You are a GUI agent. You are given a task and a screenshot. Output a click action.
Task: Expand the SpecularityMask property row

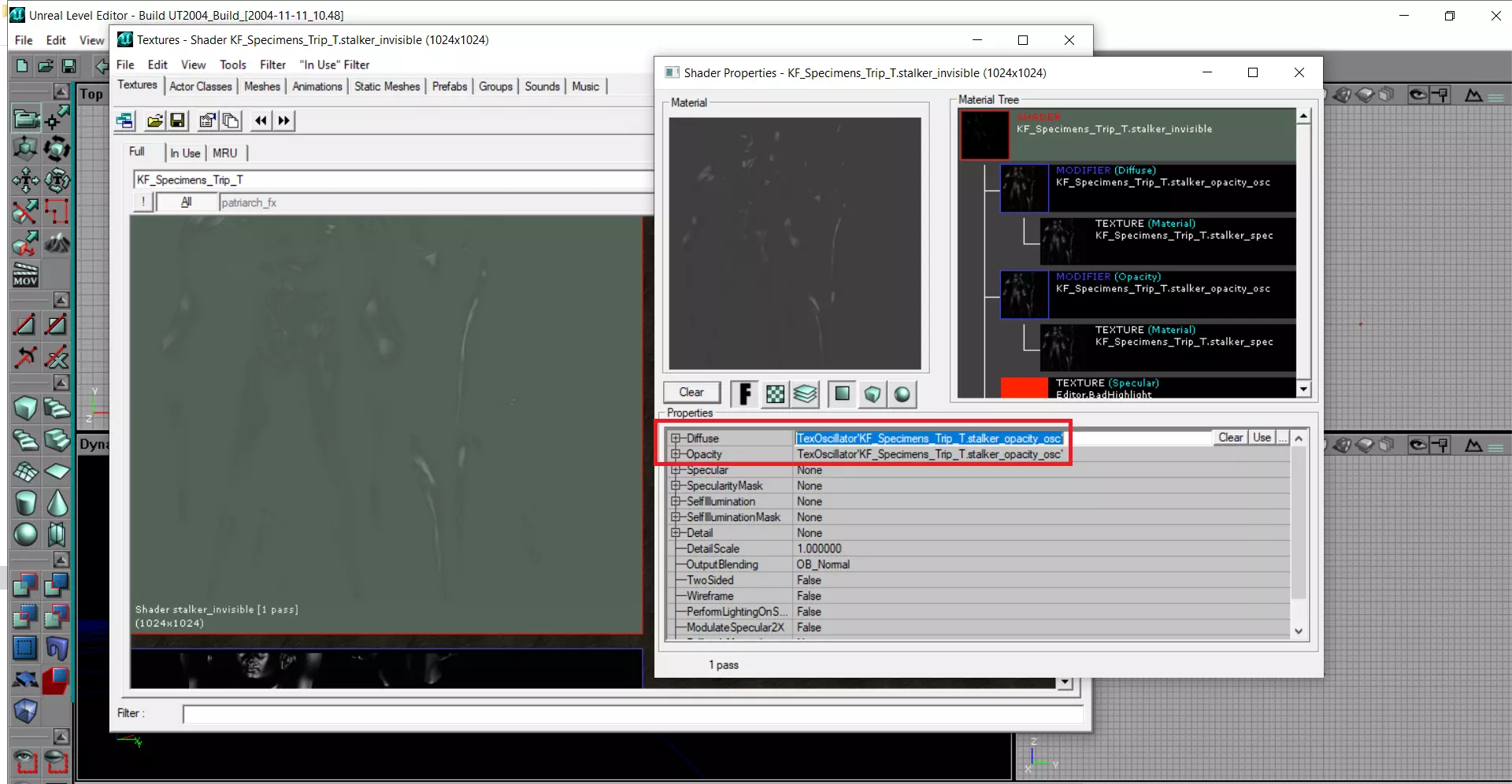click(675, 486)
